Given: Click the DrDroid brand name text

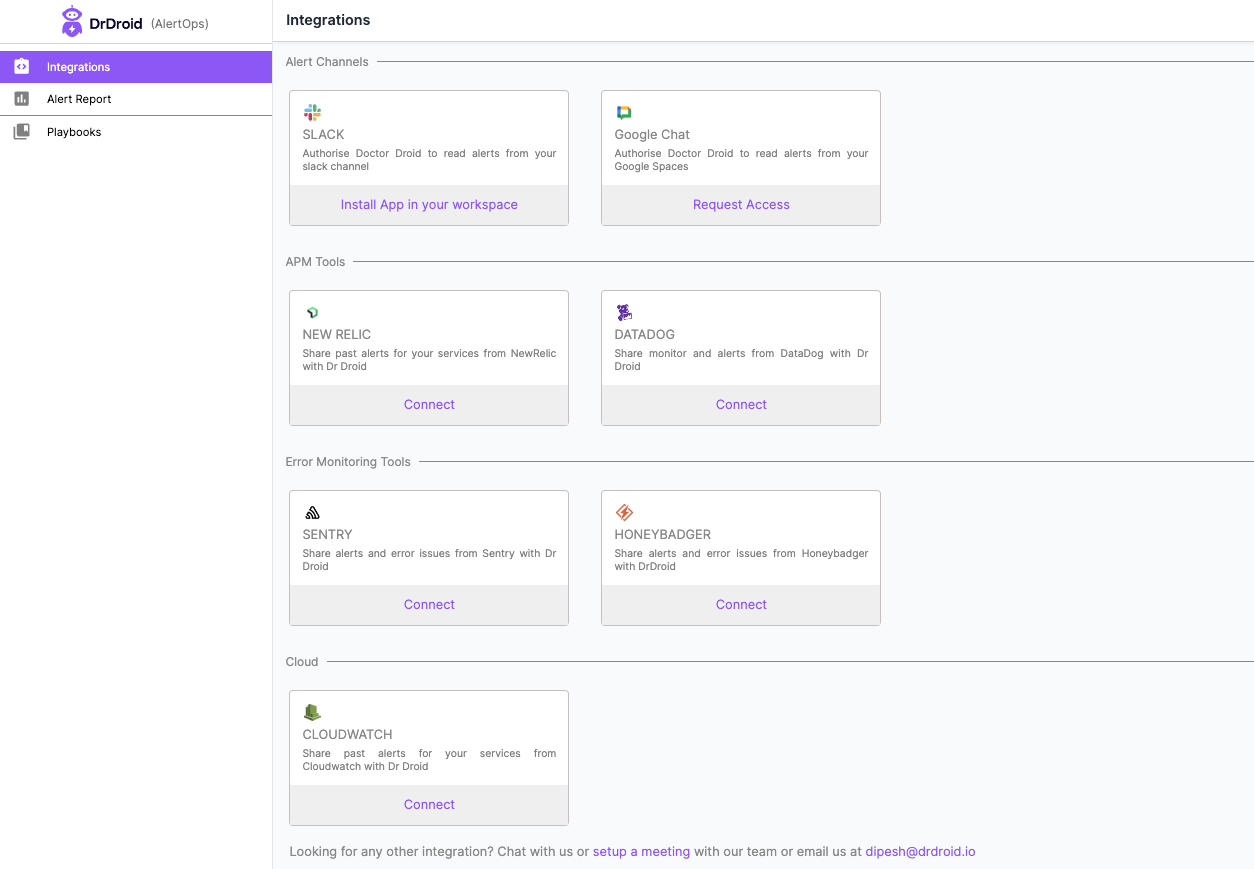Looking at the screenshot, I should pos(116,23).
